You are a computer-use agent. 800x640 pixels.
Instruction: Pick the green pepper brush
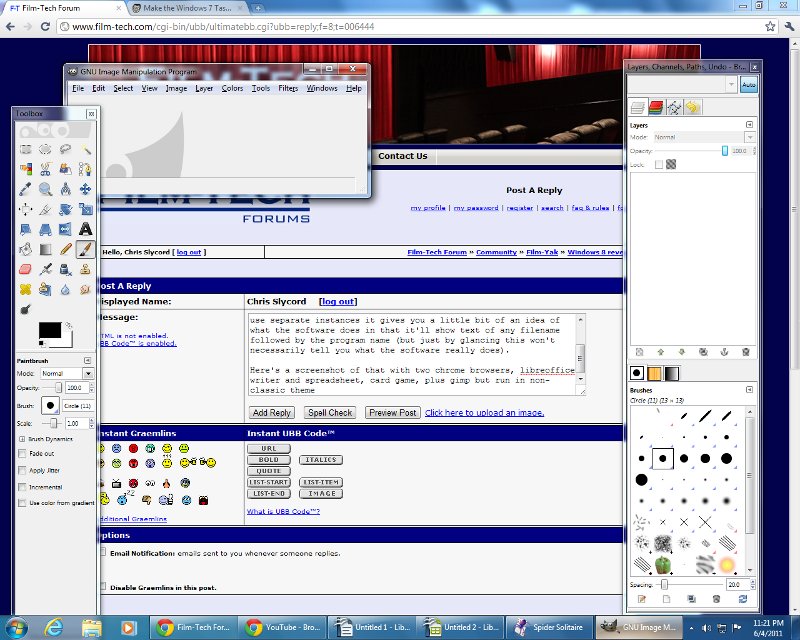point(662,565)
